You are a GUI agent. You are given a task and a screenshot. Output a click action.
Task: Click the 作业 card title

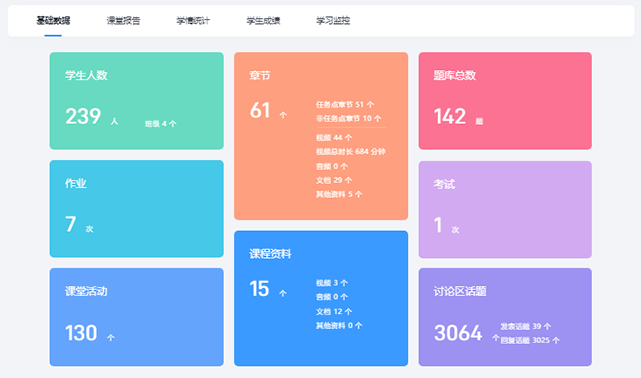[76, 183]
